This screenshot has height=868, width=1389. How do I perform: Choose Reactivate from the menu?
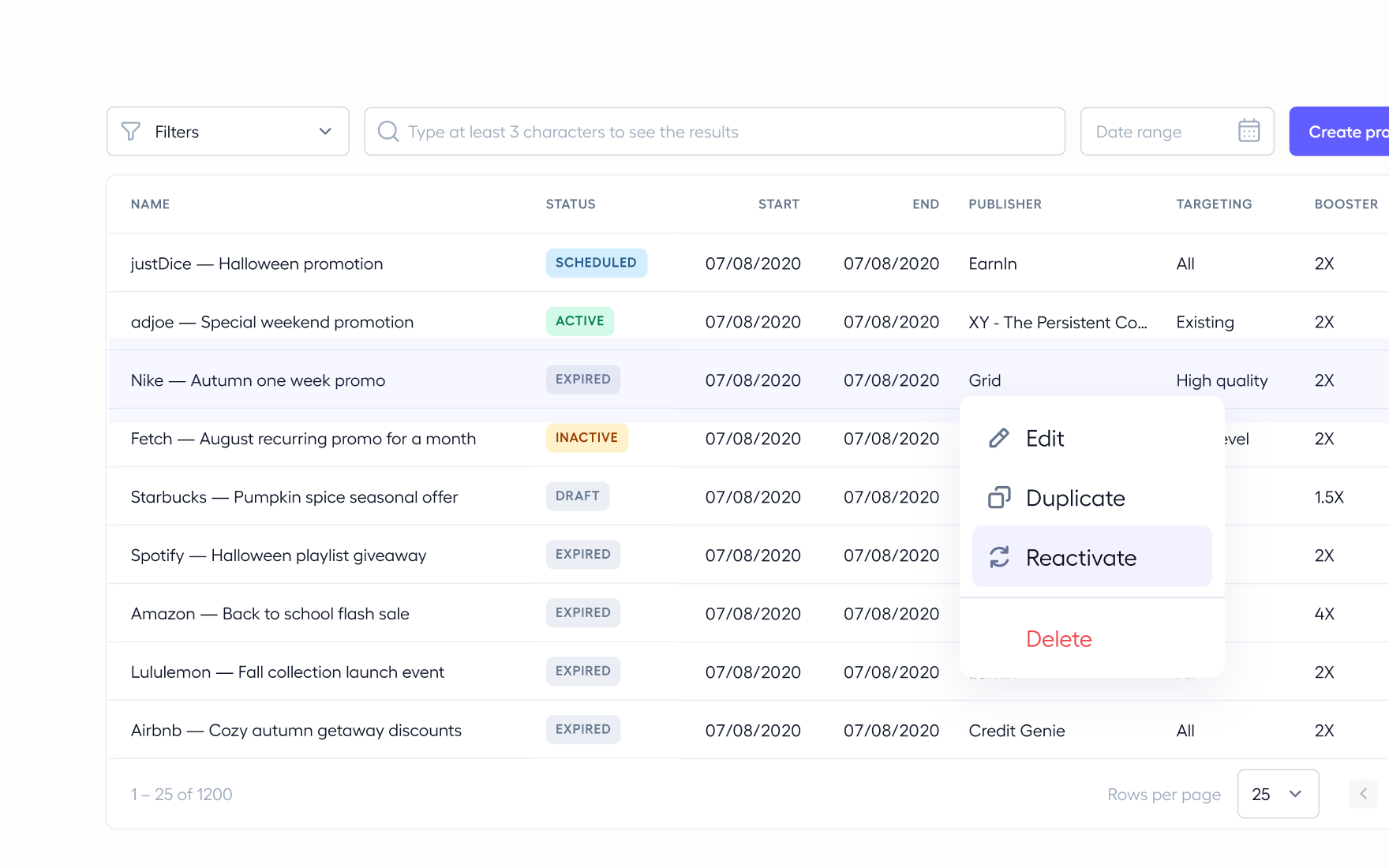coord(1091,557)
